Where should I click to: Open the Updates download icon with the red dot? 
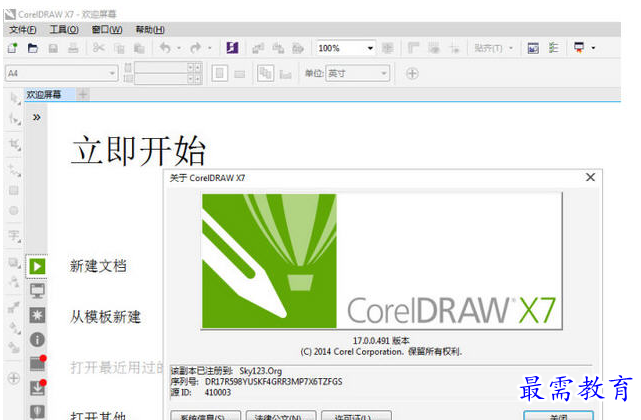click(38, 388)
